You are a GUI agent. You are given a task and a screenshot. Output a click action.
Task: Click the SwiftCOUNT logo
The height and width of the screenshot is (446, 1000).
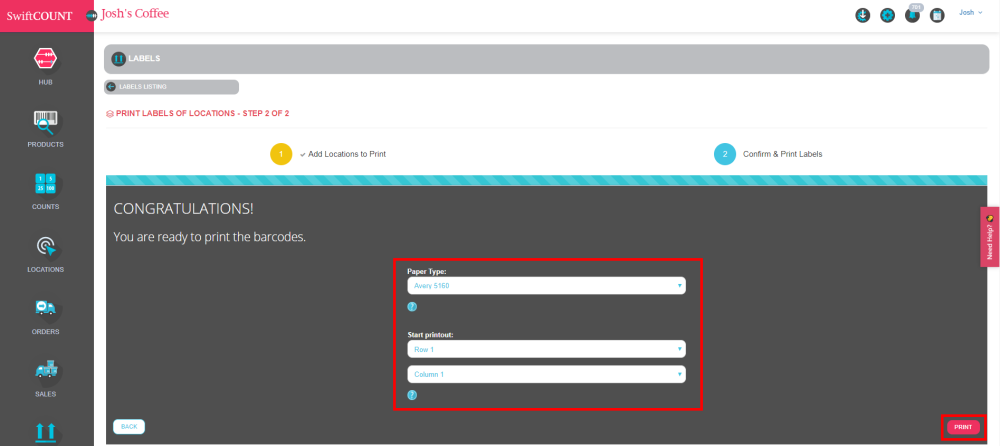[x=40, y=16]
